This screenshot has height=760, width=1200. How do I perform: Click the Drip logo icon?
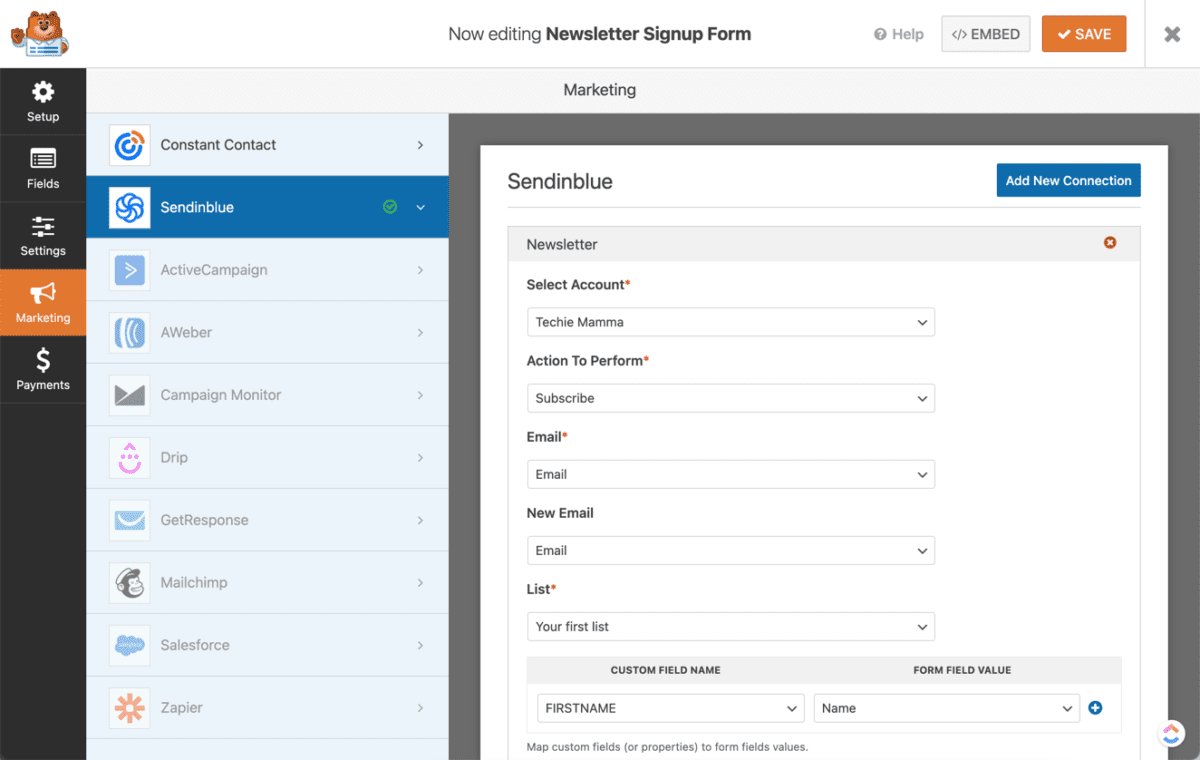(x=129, y=457)
